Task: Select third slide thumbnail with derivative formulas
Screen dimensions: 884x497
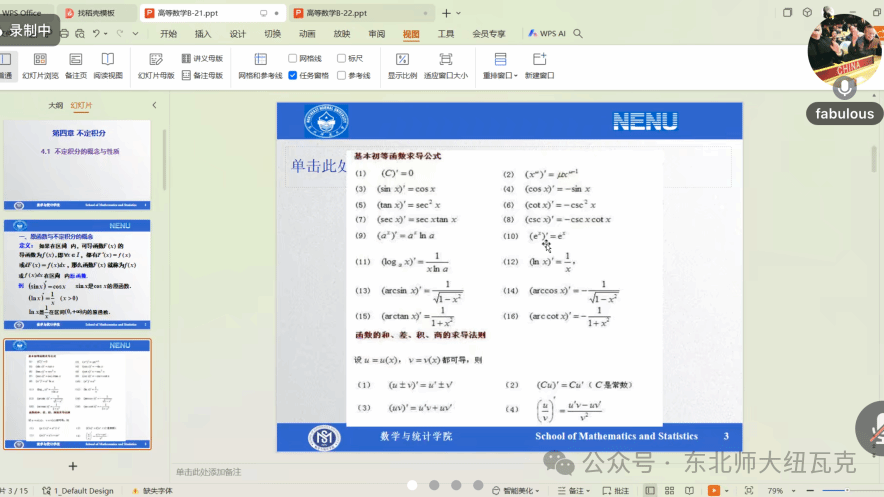Action: pyautogui.click(x=77, y=394)
